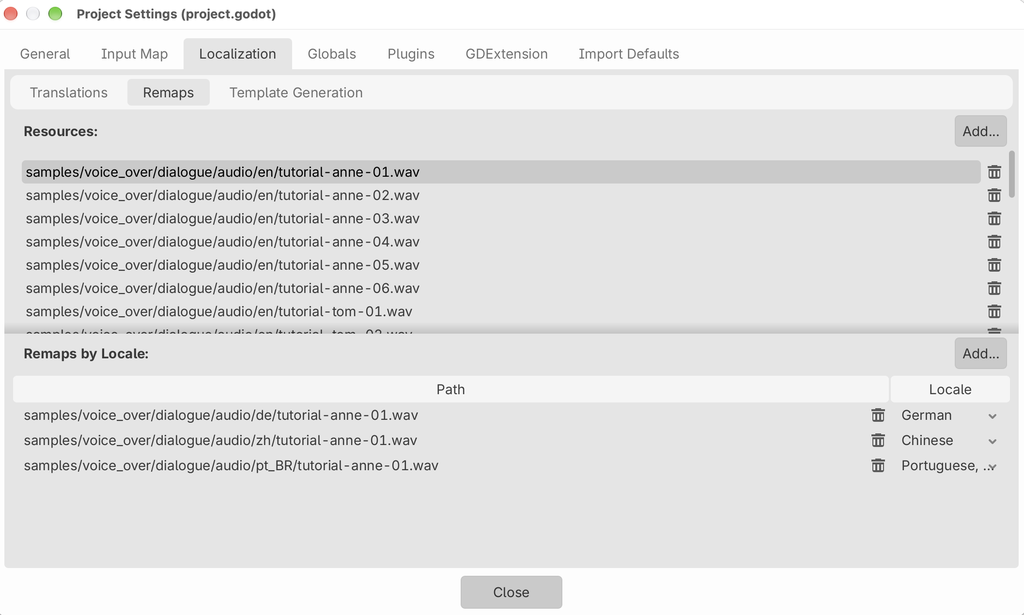Click the Path column header
The height and width of the screenshot is (615, 1024).
[x=451, y=389]
